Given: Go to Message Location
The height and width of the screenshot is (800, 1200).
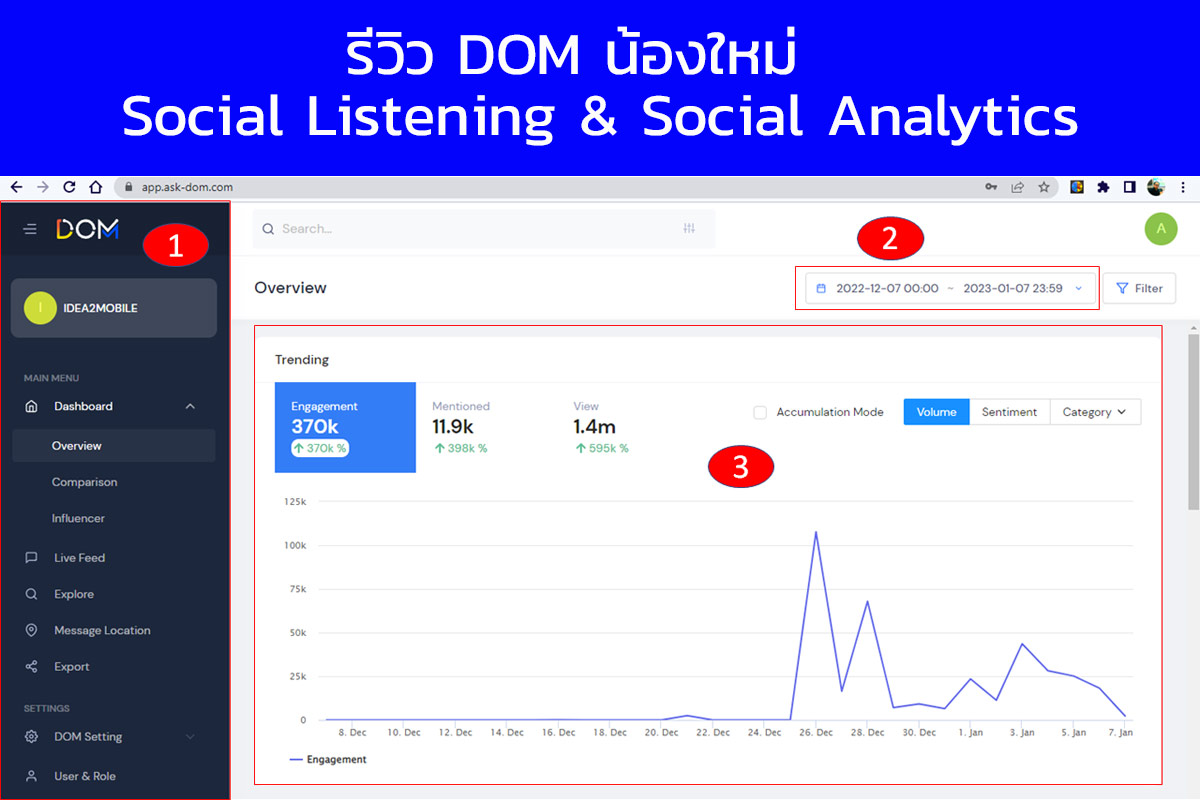Looking at the screenshot, I should coord(102,630).
